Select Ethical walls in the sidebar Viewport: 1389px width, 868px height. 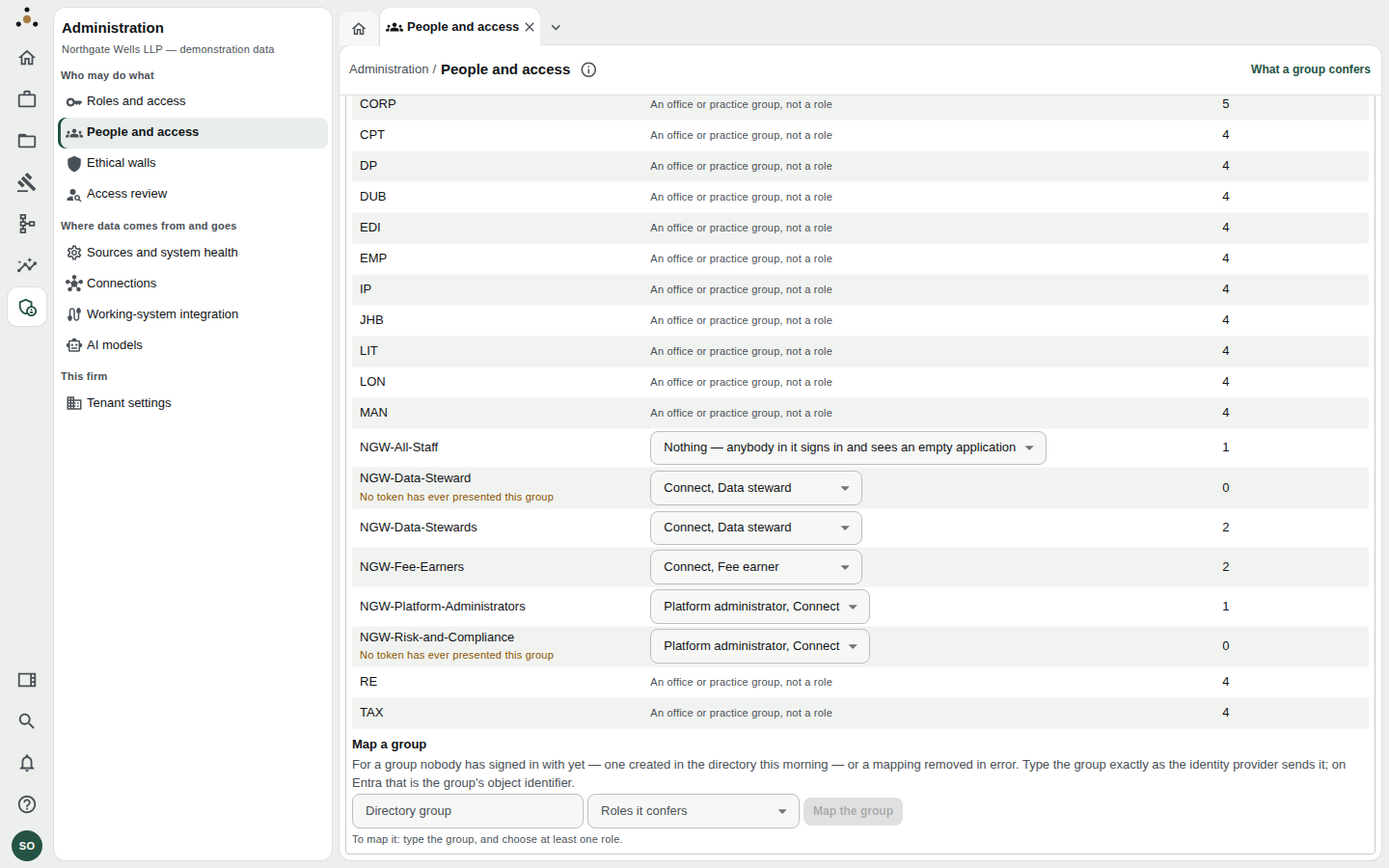(193, 163)
